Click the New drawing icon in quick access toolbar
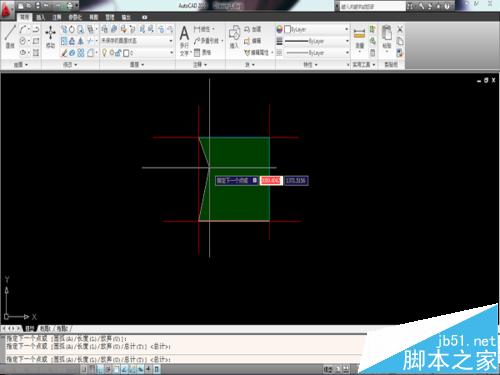 pos(21,6)
